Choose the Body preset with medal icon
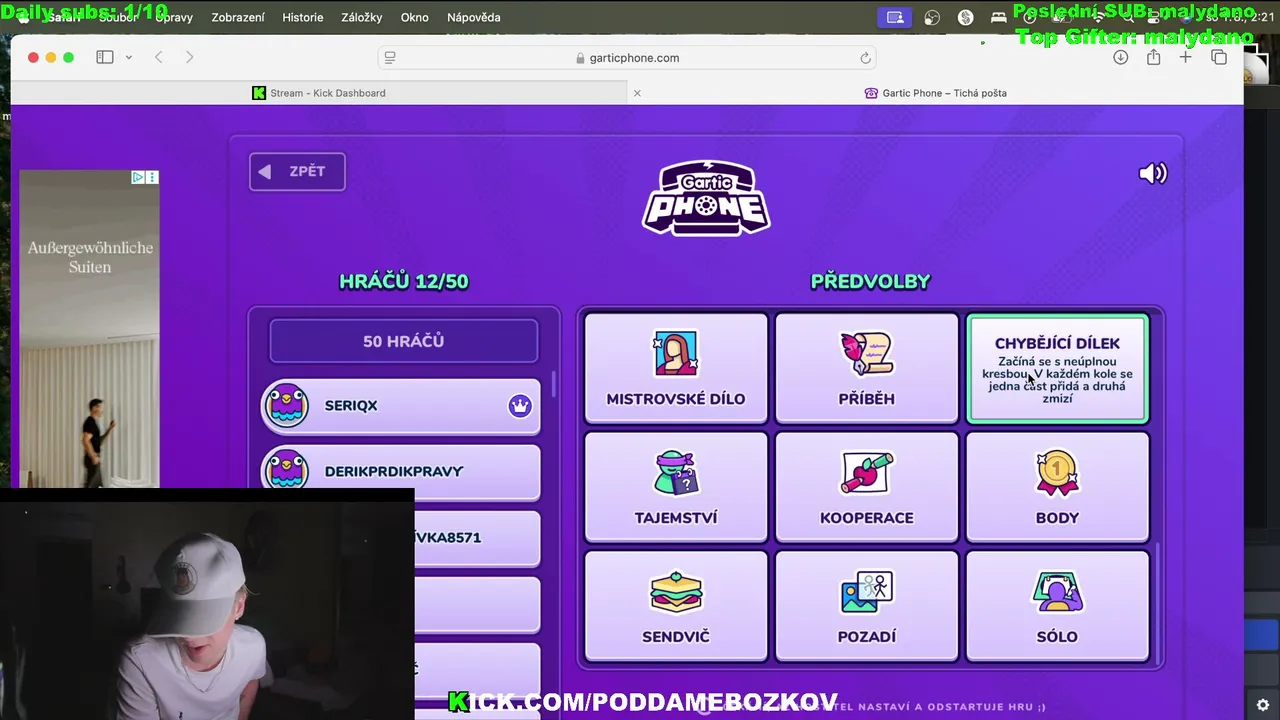Screen dimensions: 1280x720 pyautogui.click(x=1057, y=487)
